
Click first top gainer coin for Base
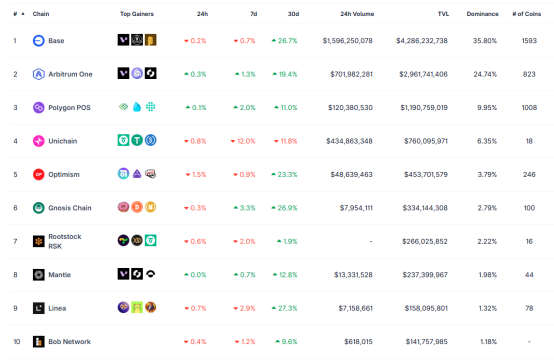coord(123,40)
